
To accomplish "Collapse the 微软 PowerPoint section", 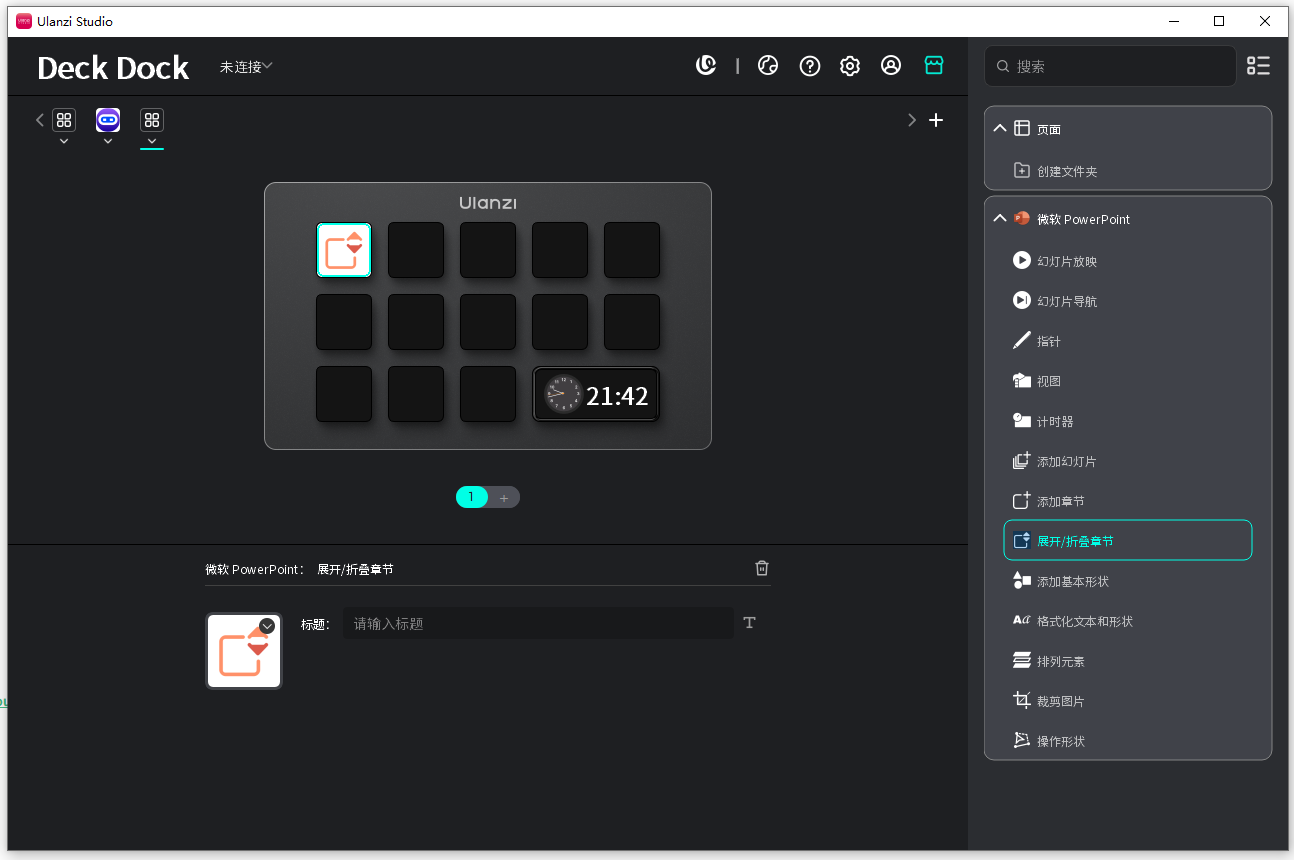I will point(1000,219).
